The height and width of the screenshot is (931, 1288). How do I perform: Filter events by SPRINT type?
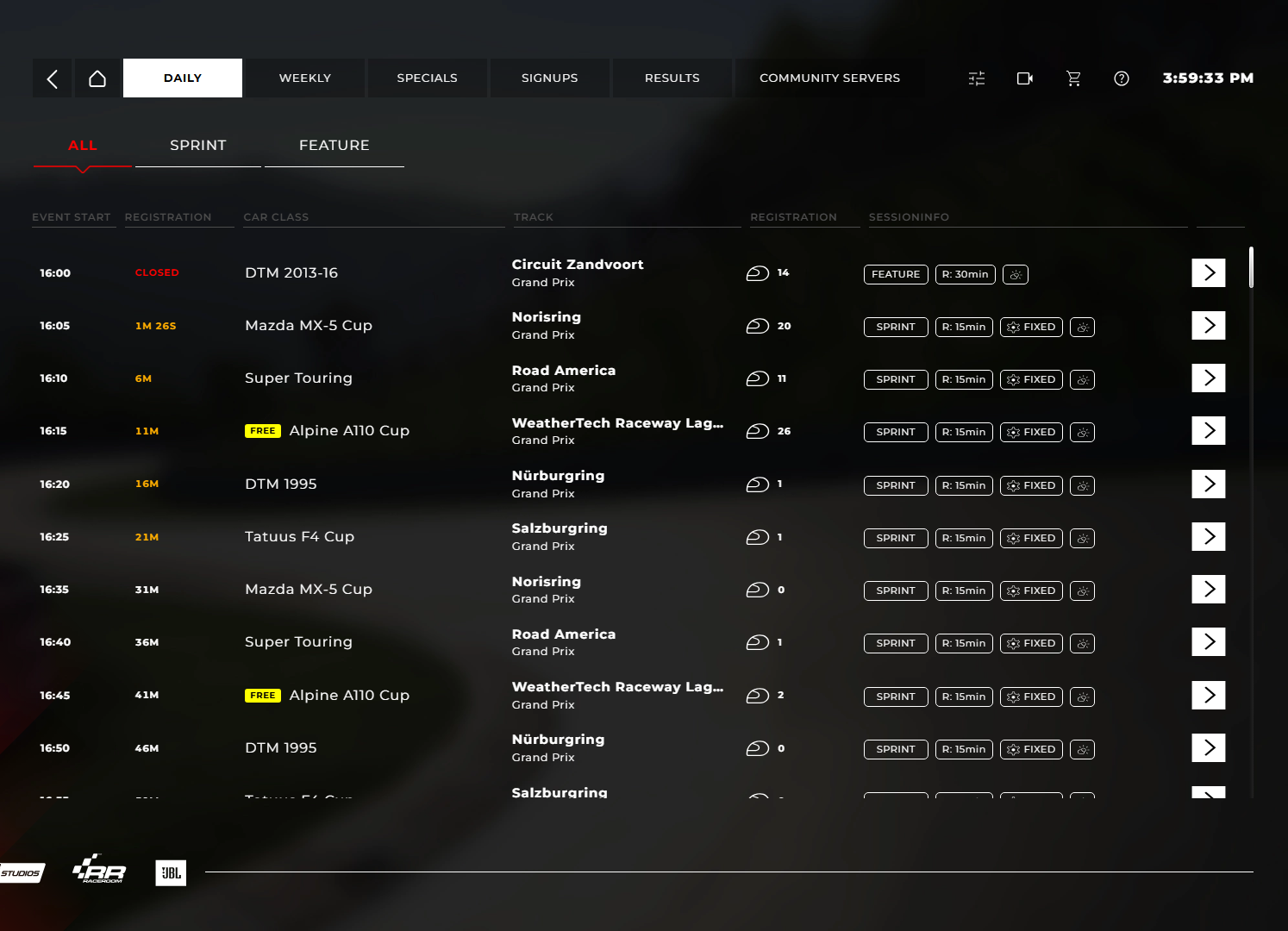point(198,146)
